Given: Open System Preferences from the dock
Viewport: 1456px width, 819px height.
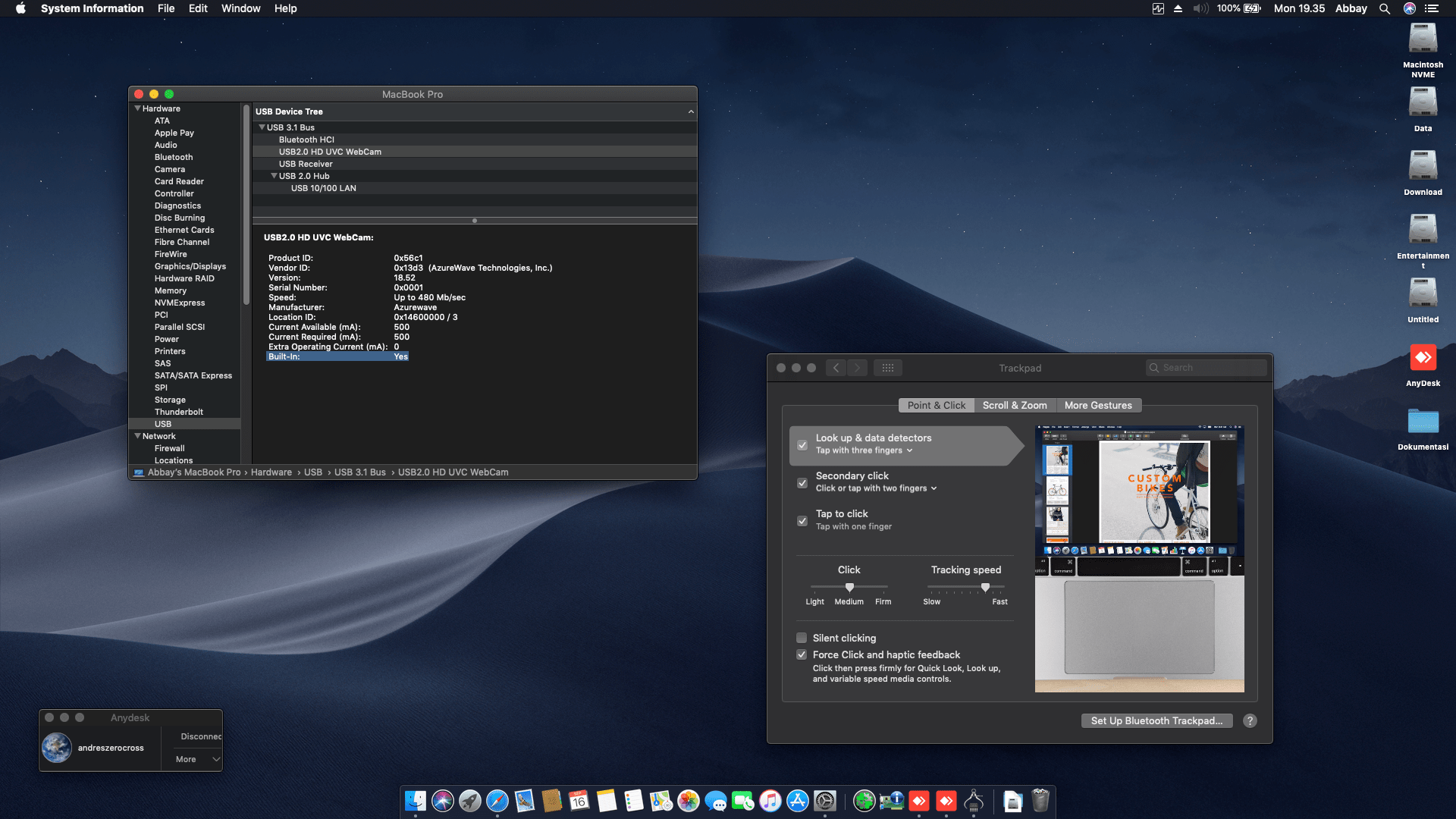Looking at the screenshot, I should (825, 801).
